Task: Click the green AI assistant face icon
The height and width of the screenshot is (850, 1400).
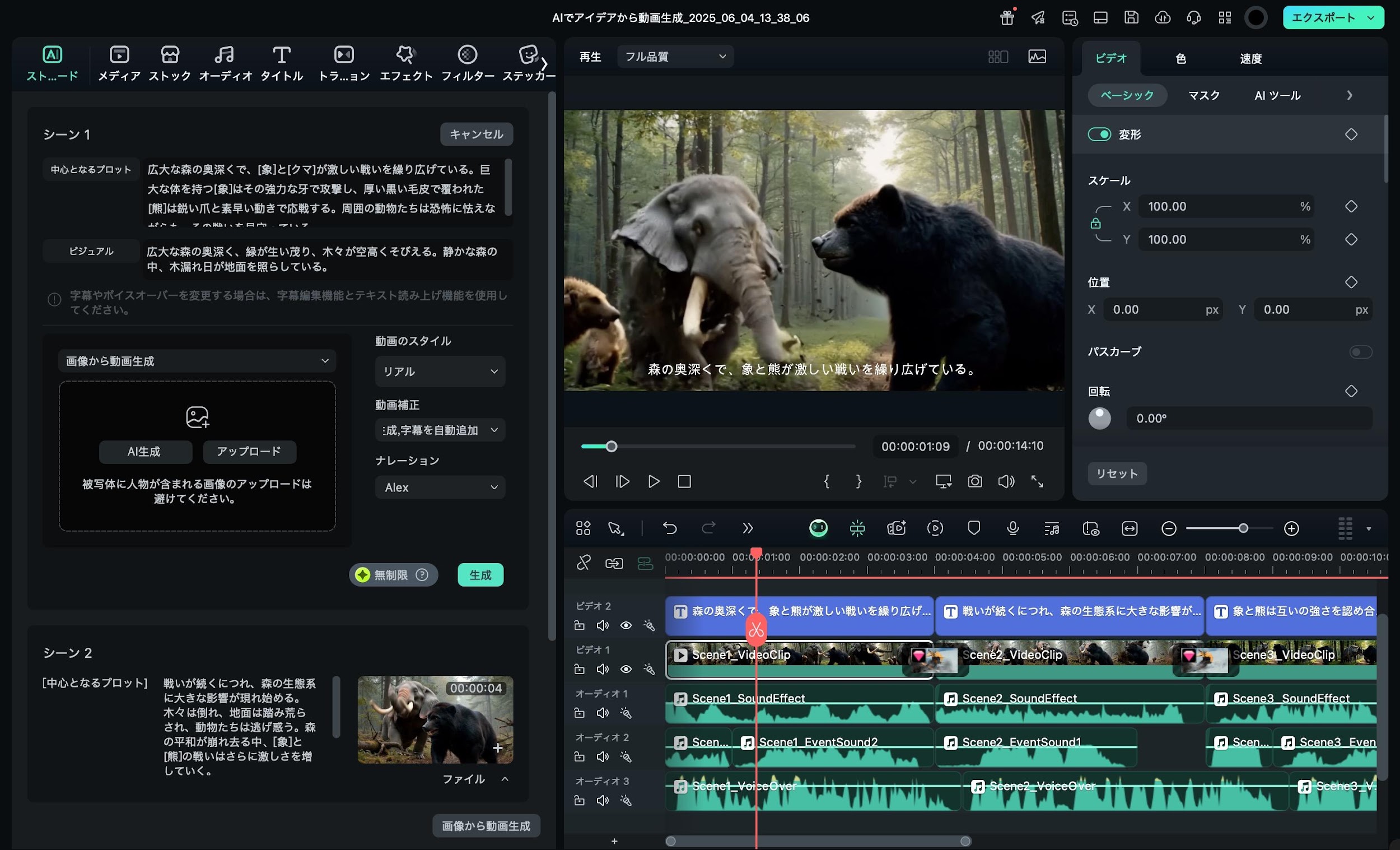Action: click(x=818, y=528)
